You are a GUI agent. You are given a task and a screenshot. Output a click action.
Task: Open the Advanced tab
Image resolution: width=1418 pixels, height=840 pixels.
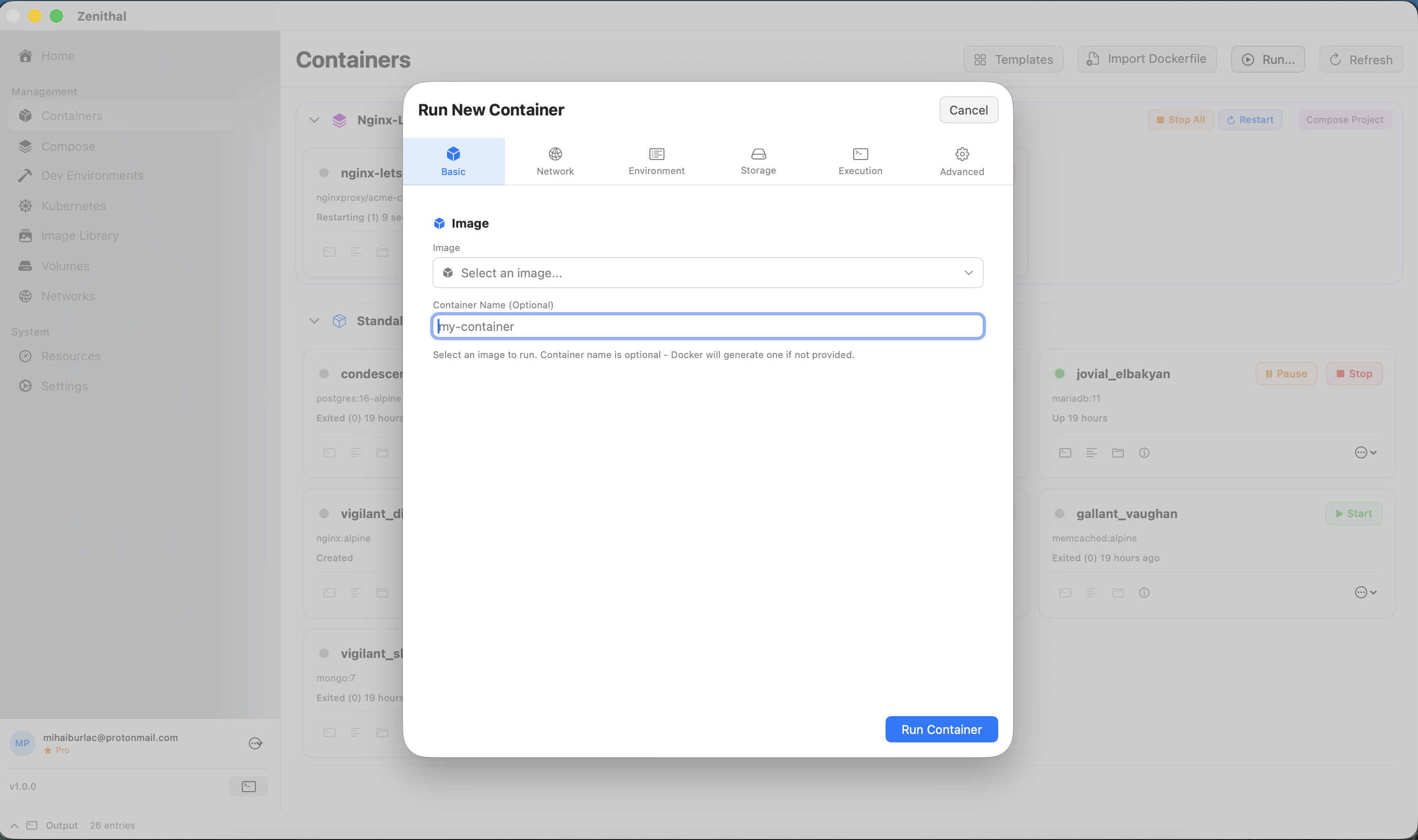[x=961, y=161]
